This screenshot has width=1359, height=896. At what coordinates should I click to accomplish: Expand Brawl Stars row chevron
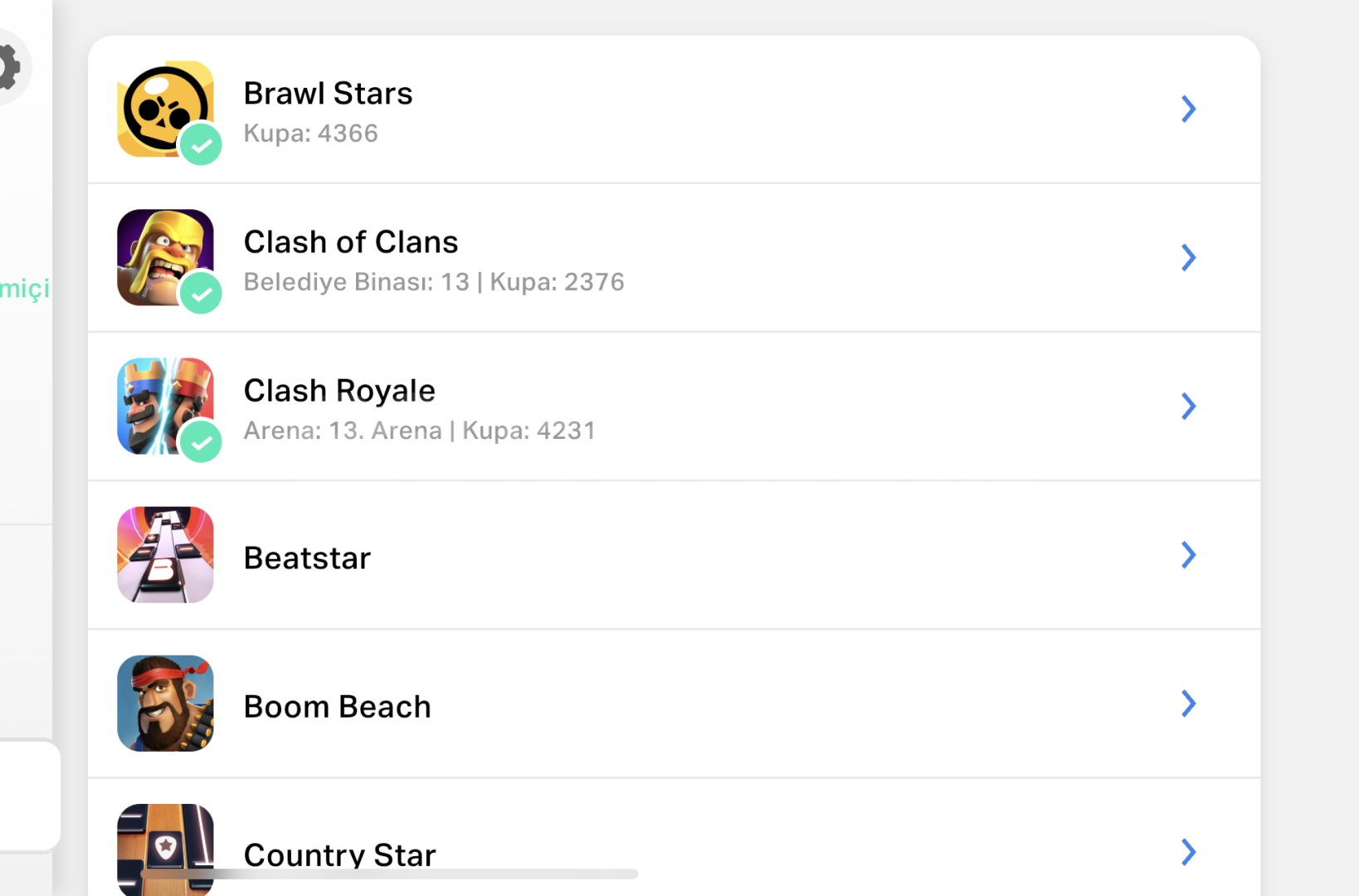click(1188, 109)
